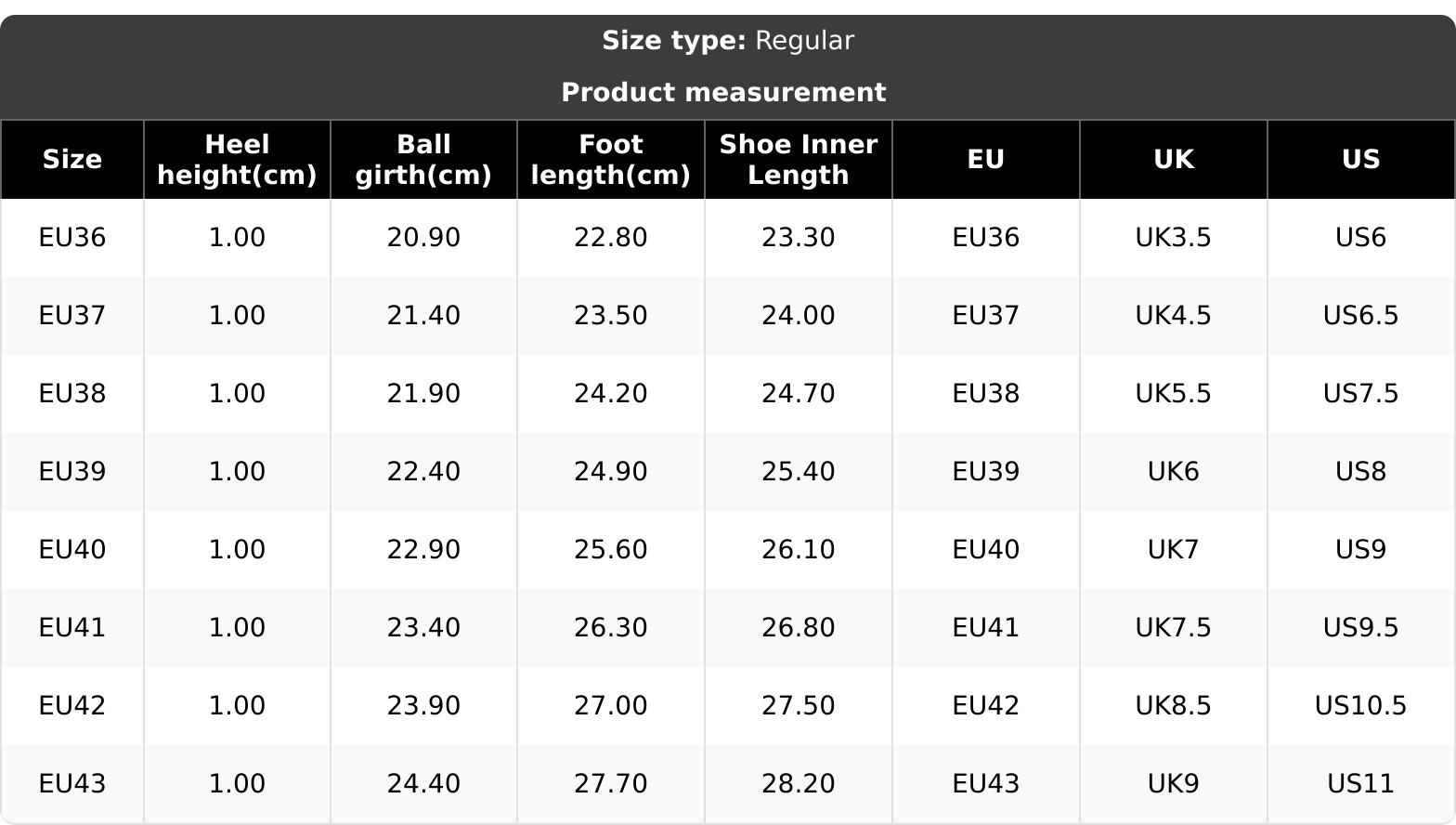Select the US11 cell
The image size is (1456, 825).
coord(1360,784)
